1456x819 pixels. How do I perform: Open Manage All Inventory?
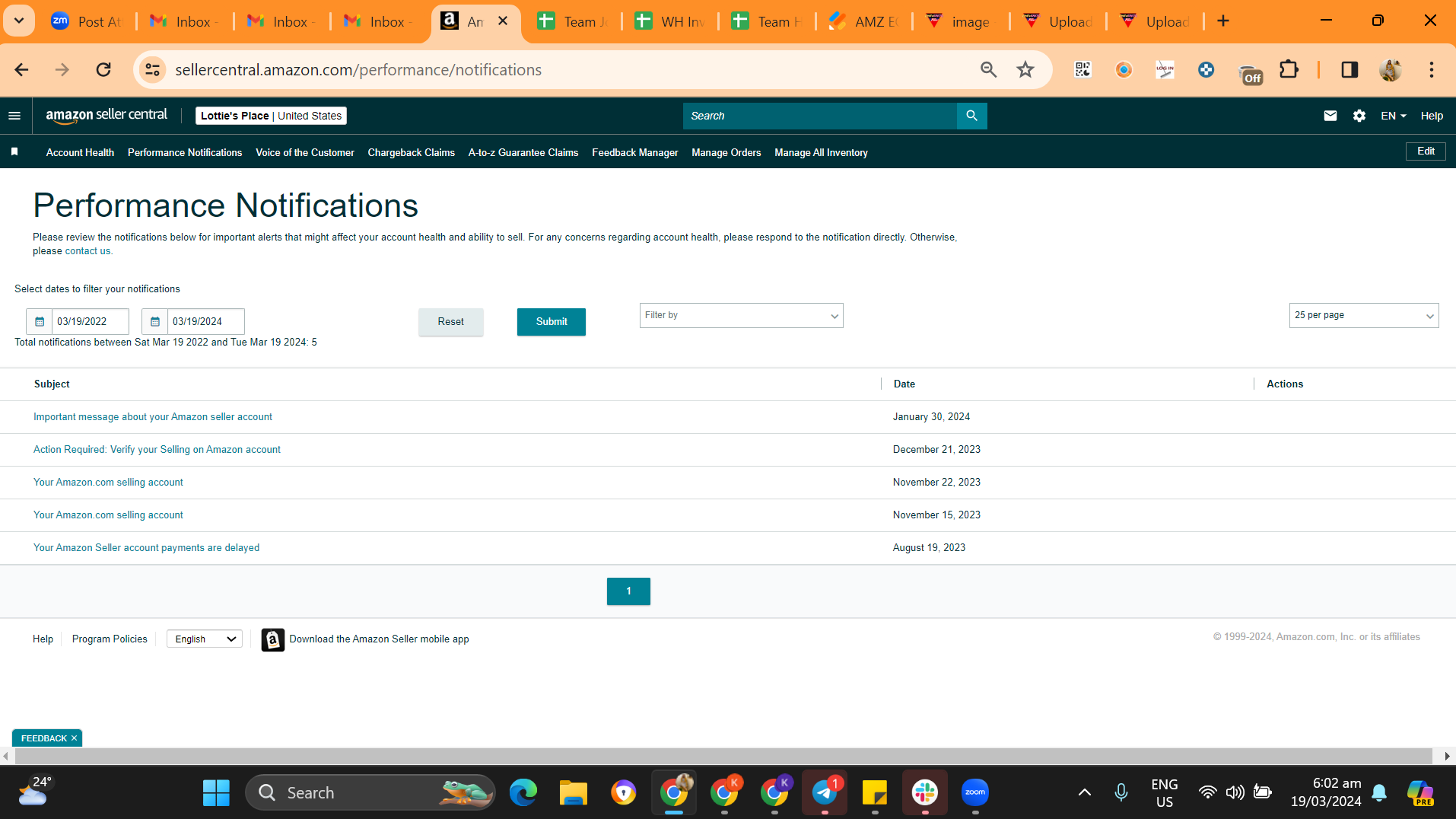point(821,152)
